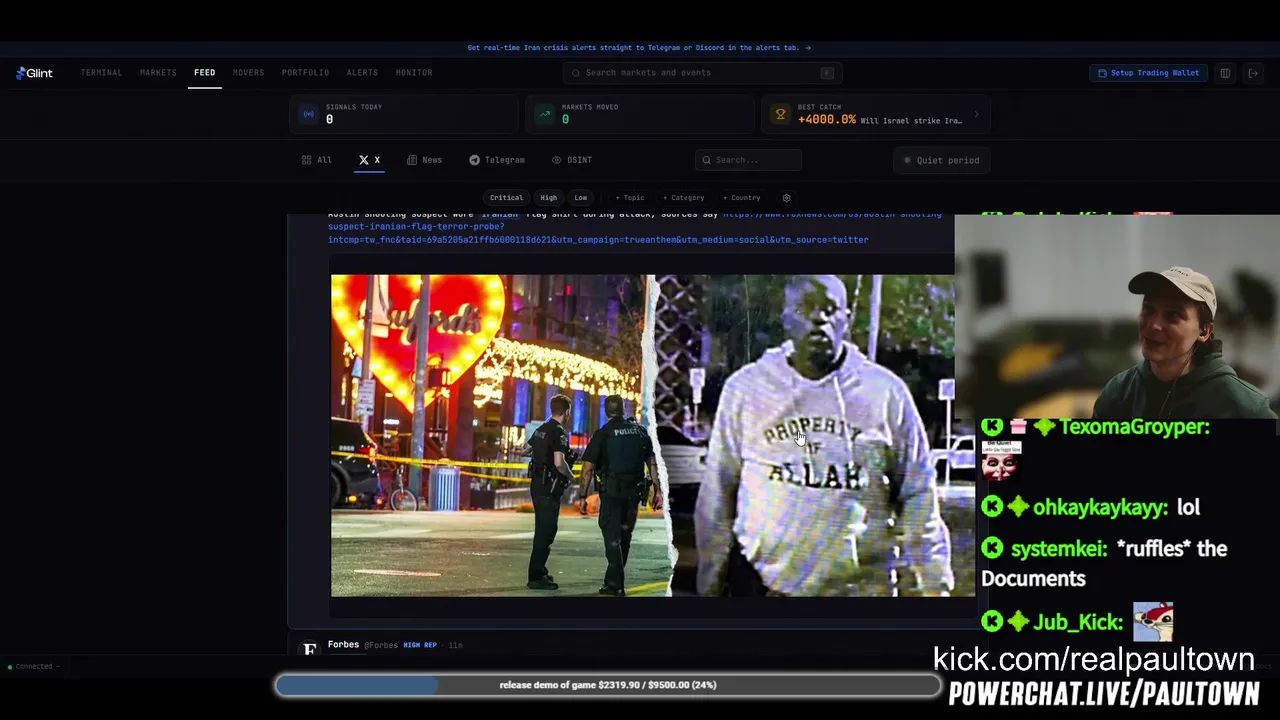1280x720 pixels.
Task: Open the Topic filter dropdown
Action: point(630,198)
